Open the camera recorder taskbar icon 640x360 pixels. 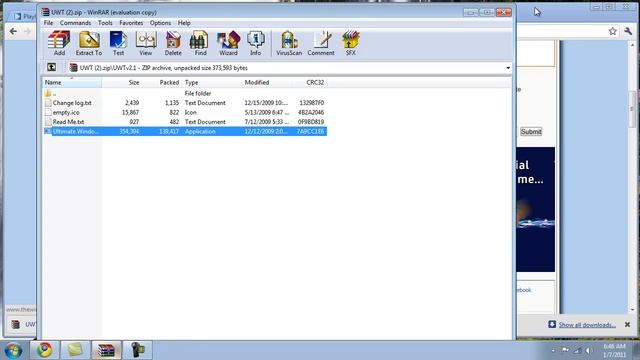coord(138,350)
